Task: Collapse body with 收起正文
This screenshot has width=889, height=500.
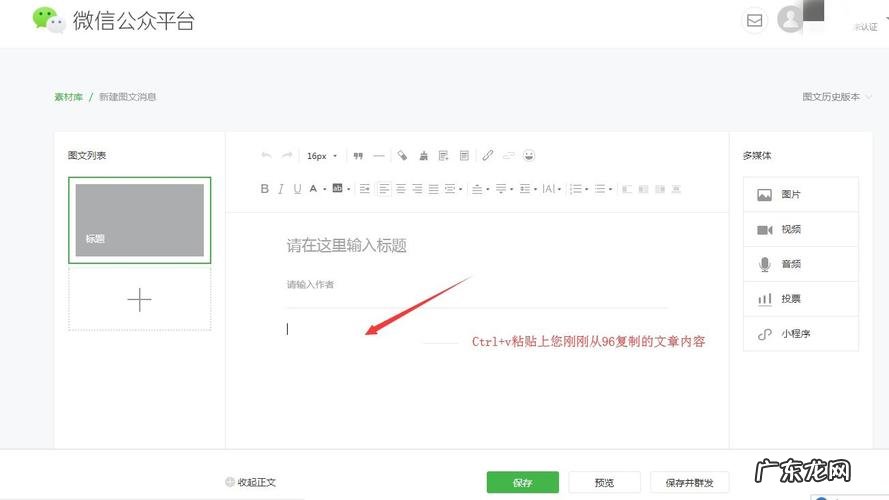Action: pyautogui.click(x=251, y=482)
